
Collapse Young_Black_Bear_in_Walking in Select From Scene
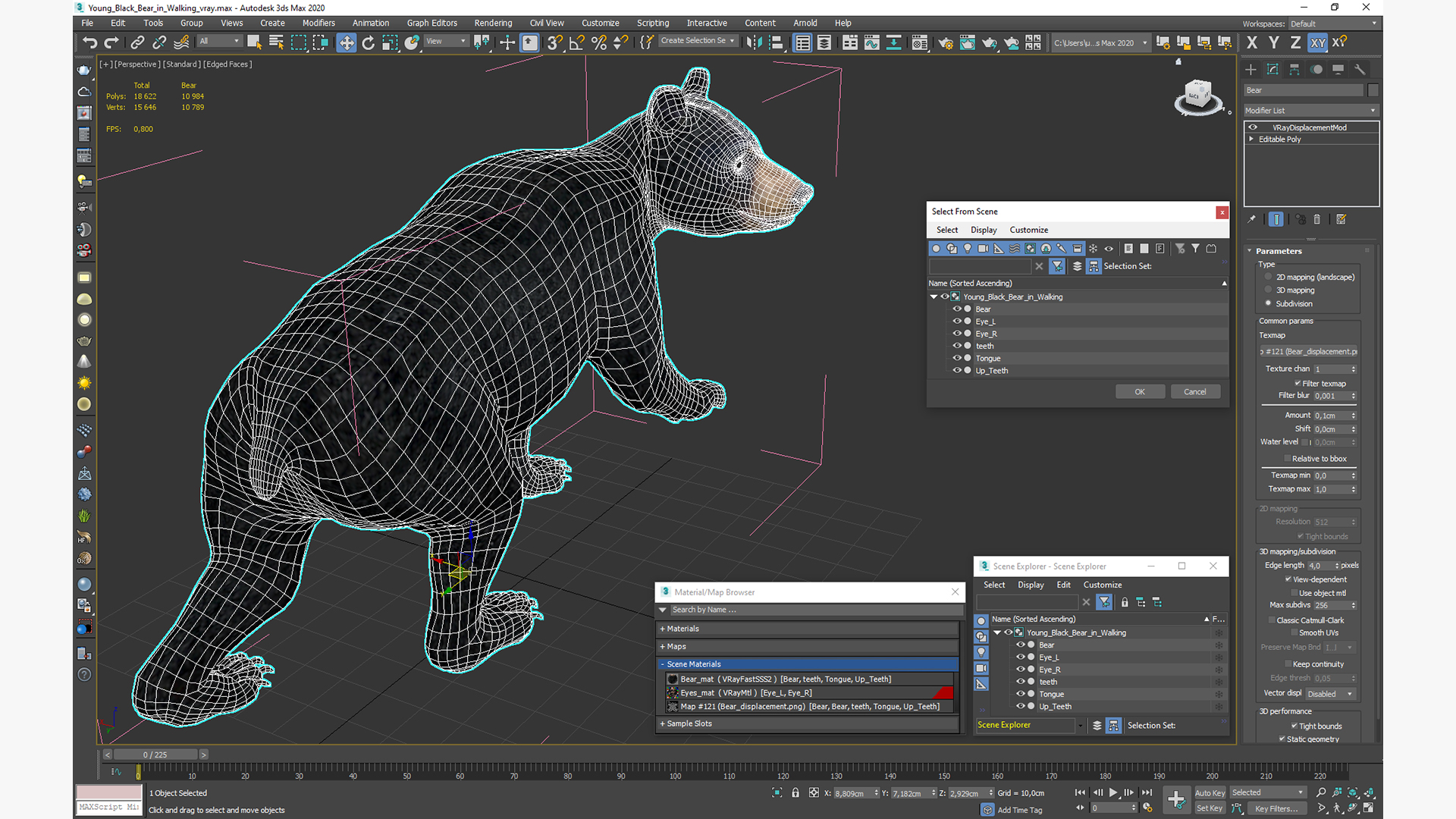point(934,297)
